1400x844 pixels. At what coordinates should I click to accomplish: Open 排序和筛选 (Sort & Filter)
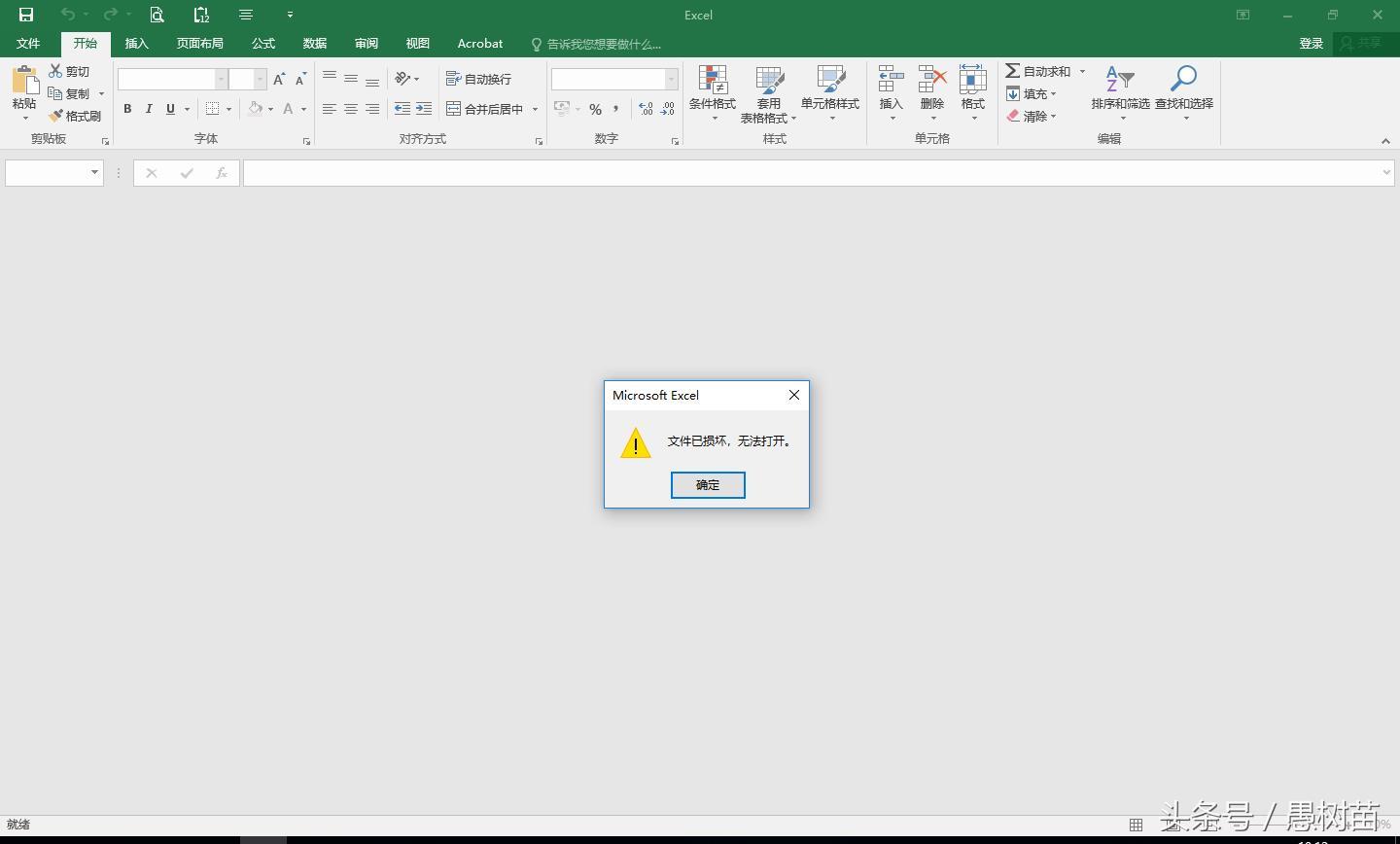1118,92
